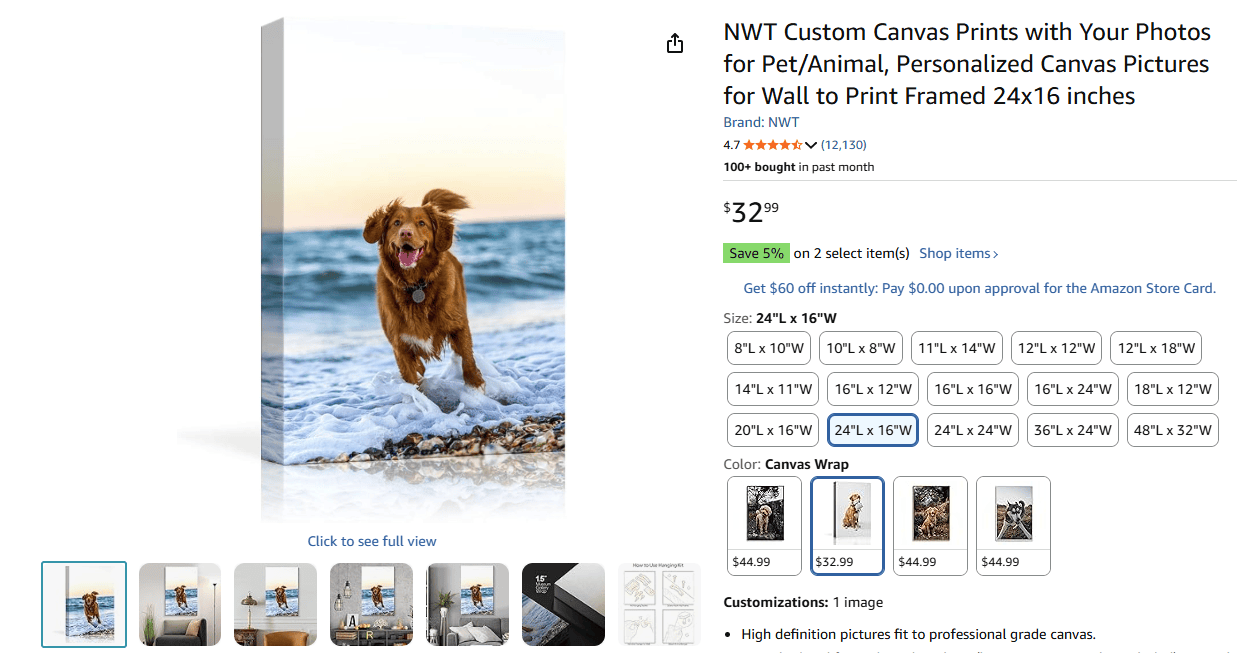The height and width of the screenshot is (653, 1250).
Task: Select the golden dog framed style swatch
Action: pyautogui.click(x=930, y=526)
